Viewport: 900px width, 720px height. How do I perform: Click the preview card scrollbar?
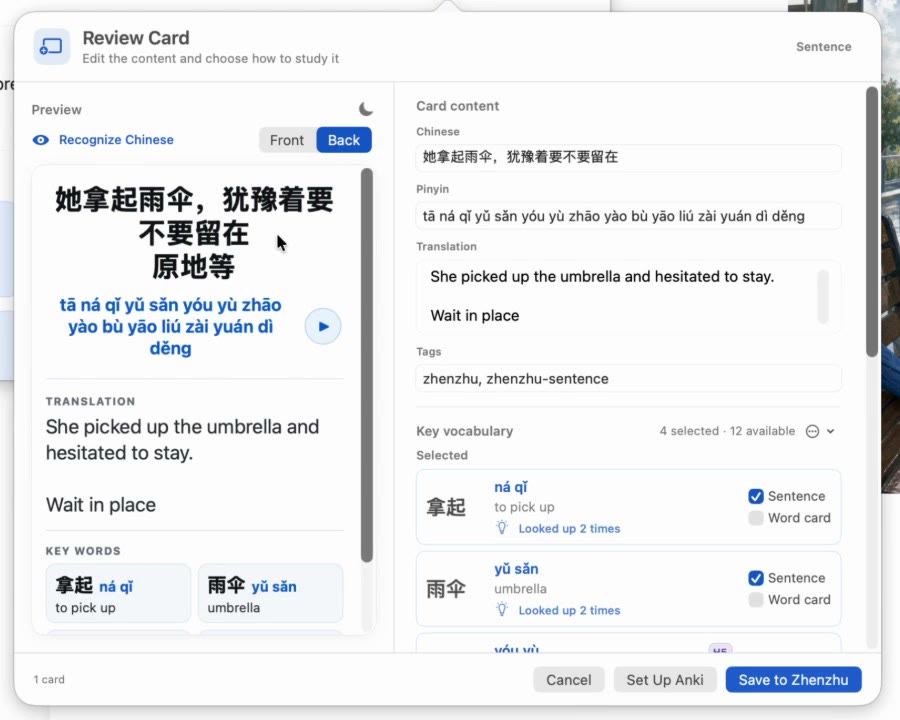(x=367, y=365)
